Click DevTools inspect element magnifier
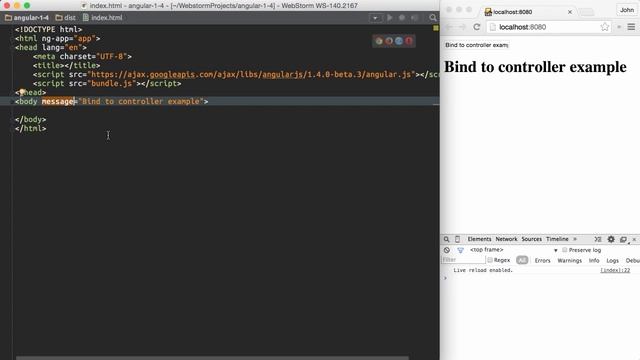640x360 pixels. point(447,239)
